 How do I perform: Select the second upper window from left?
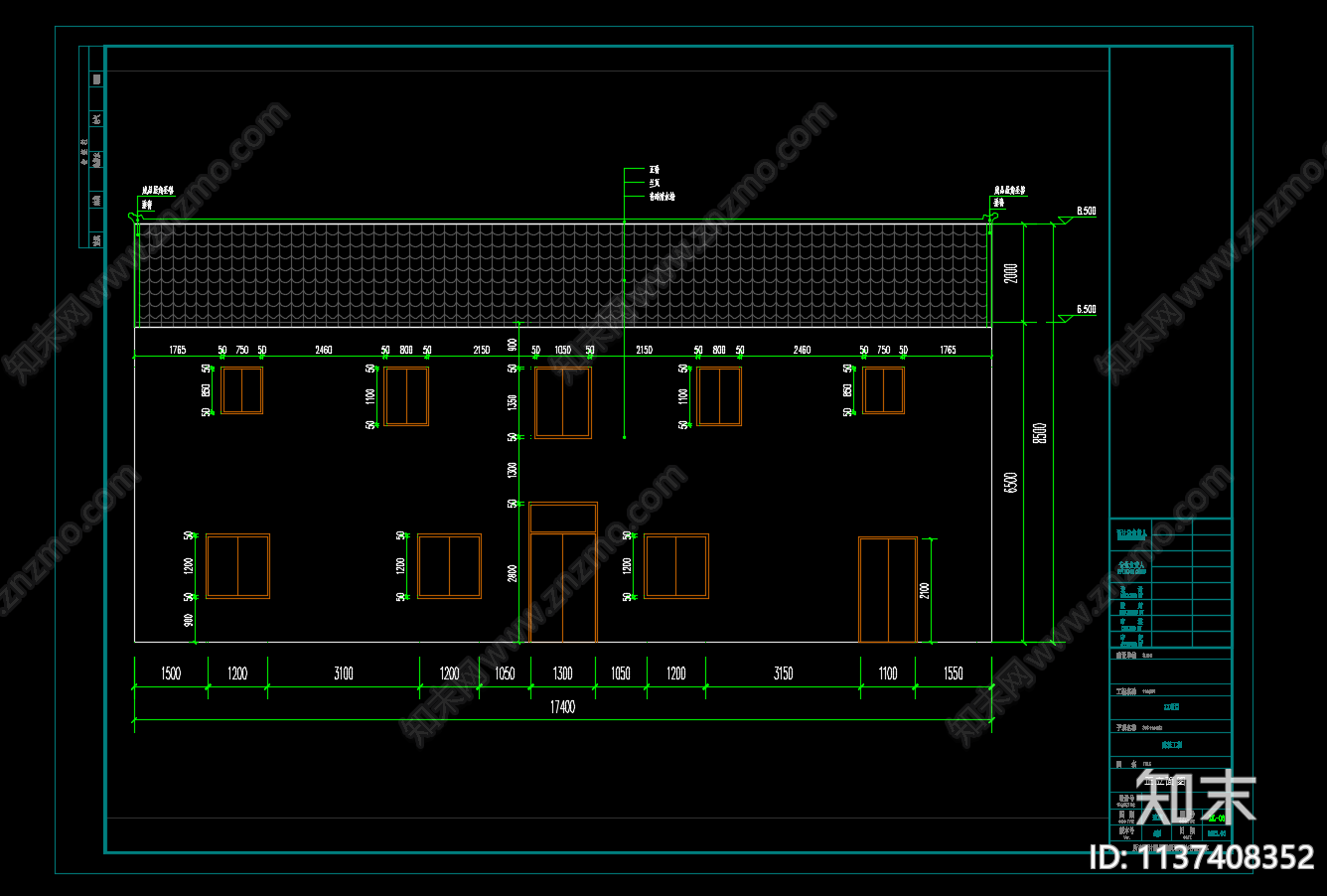point(406,396)
